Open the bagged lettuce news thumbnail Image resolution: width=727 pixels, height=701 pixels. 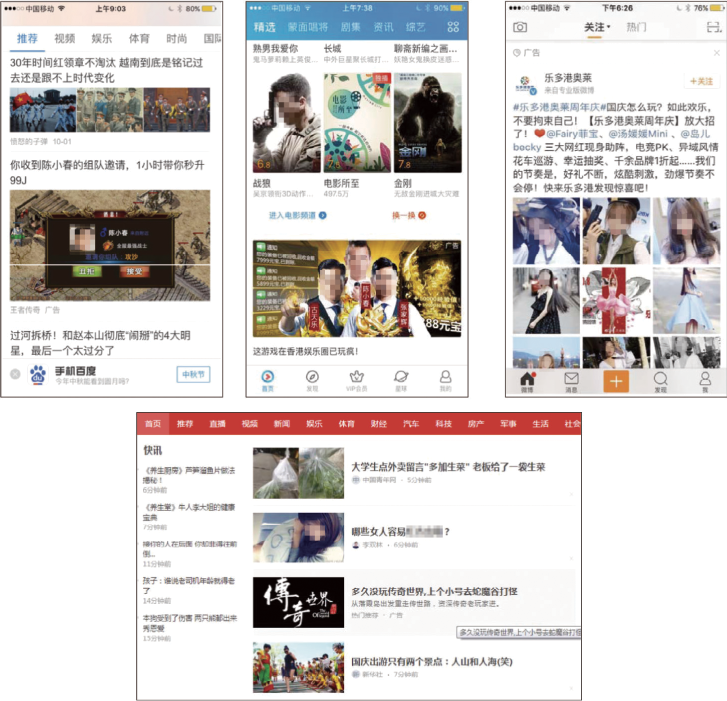[x=298, y=473]
